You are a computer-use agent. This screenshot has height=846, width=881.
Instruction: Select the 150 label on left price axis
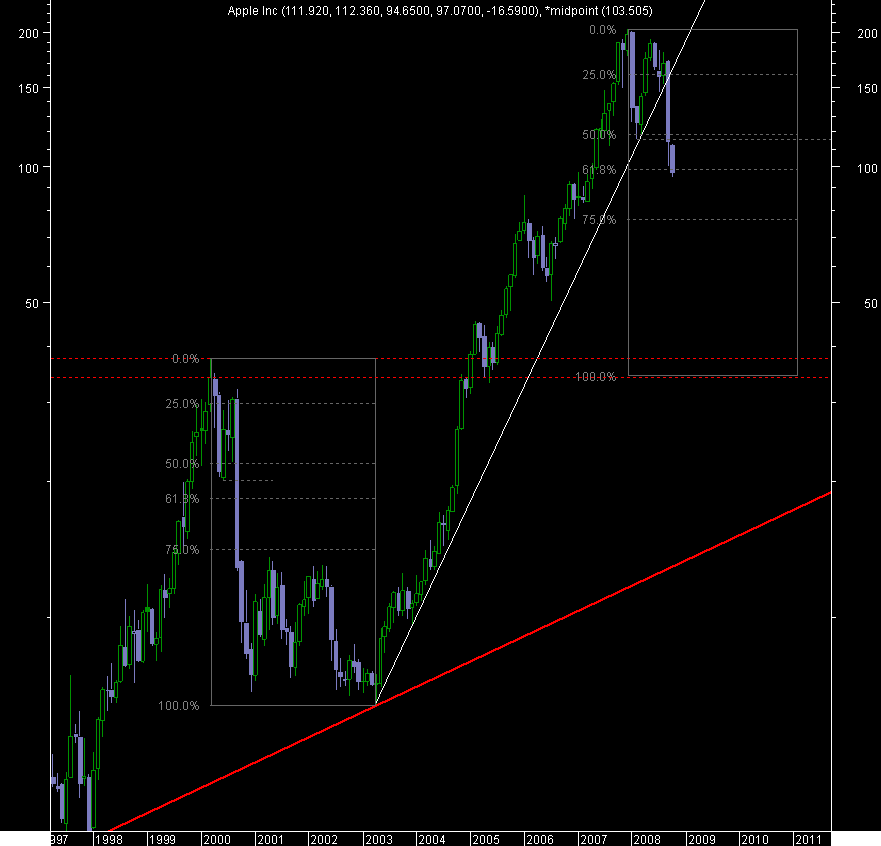click(x=29, y=89)
